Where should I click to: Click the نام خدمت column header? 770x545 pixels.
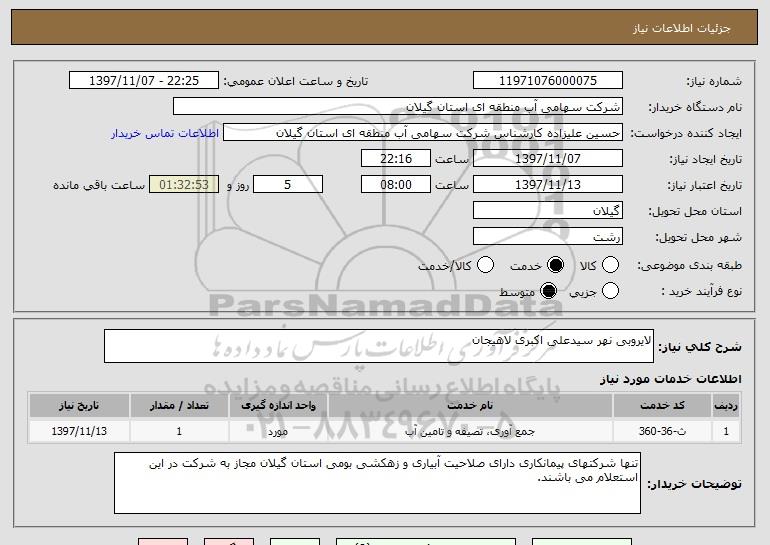[x=470, y=406]
